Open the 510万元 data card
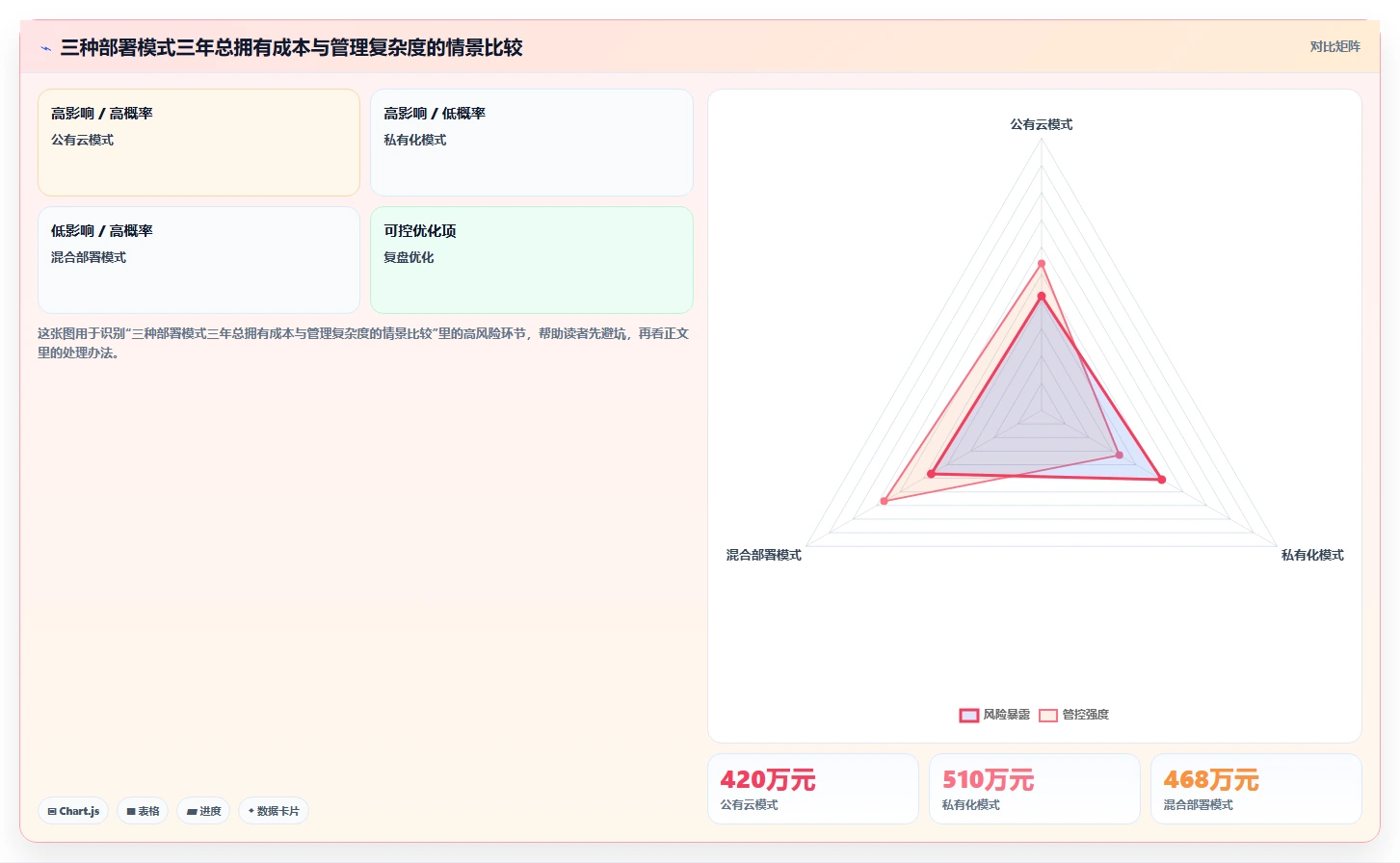 pos(1035,789)
